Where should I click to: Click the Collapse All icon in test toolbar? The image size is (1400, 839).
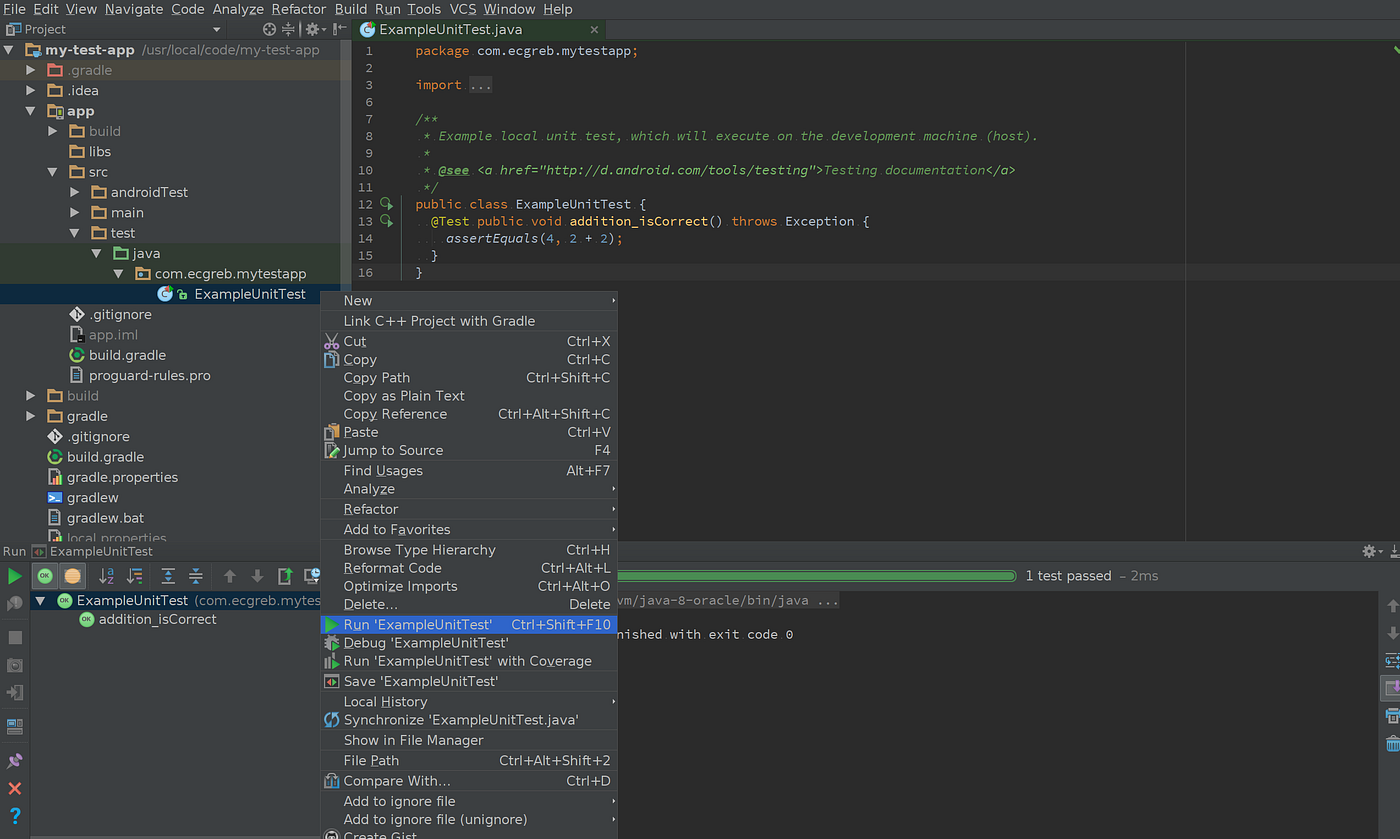pos(195,576)
